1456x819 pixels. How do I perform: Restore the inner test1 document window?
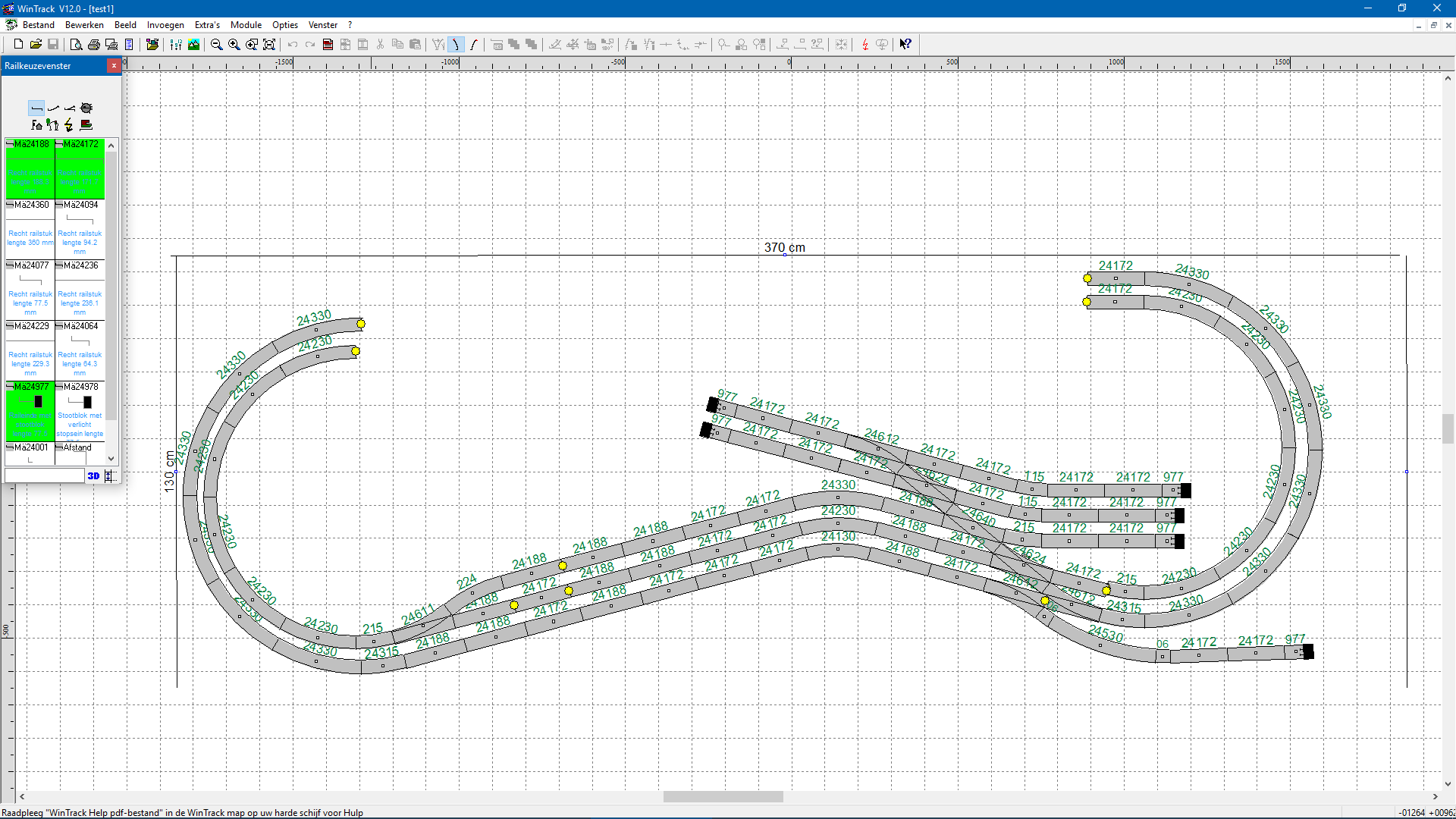[x=1433, y=25]
